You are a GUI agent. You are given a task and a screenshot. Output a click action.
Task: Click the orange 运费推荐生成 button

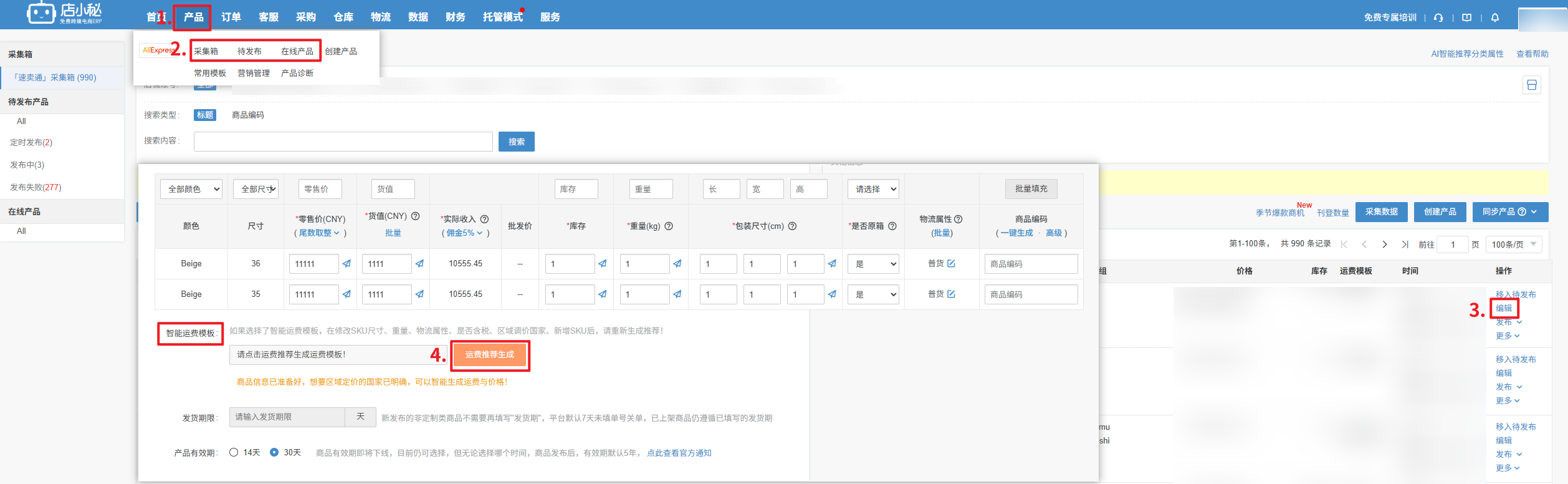(x=490, y=355)
